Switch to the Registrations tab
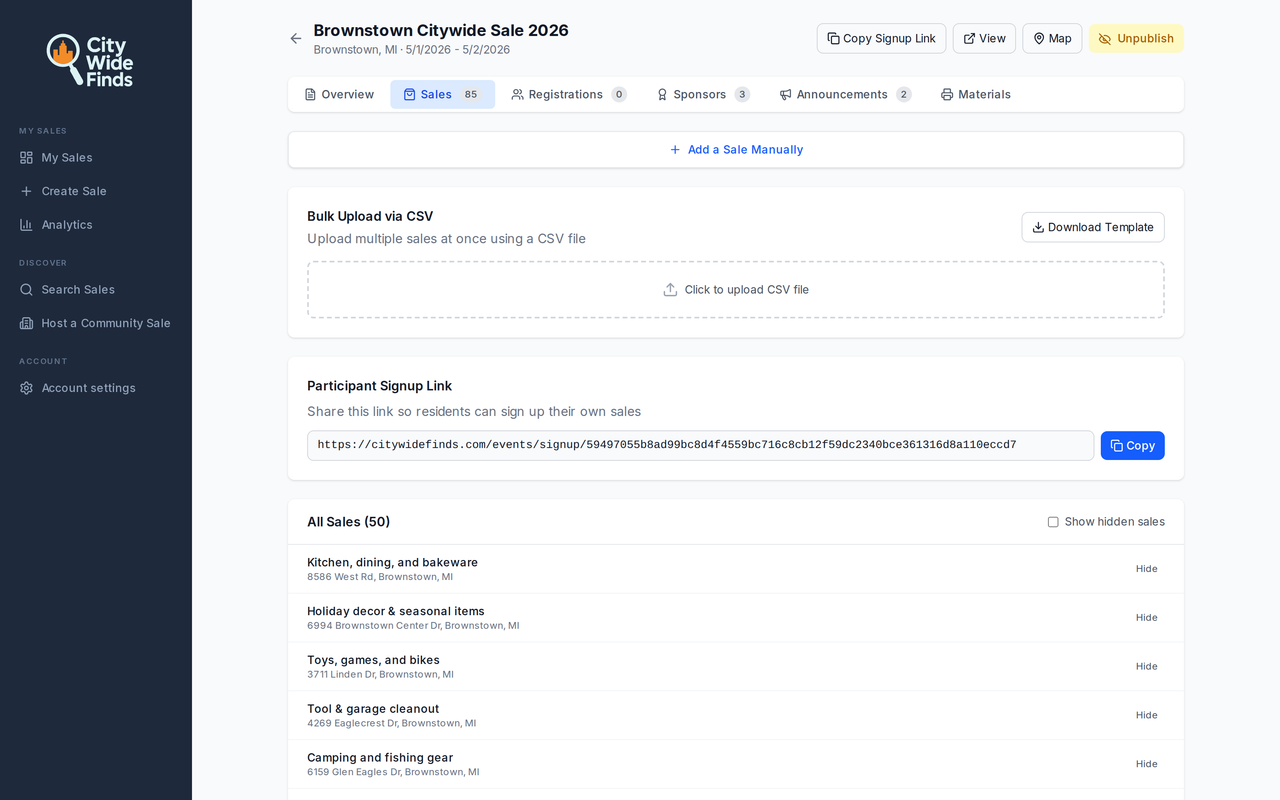The image size is (1280, 800). point(568,95)
